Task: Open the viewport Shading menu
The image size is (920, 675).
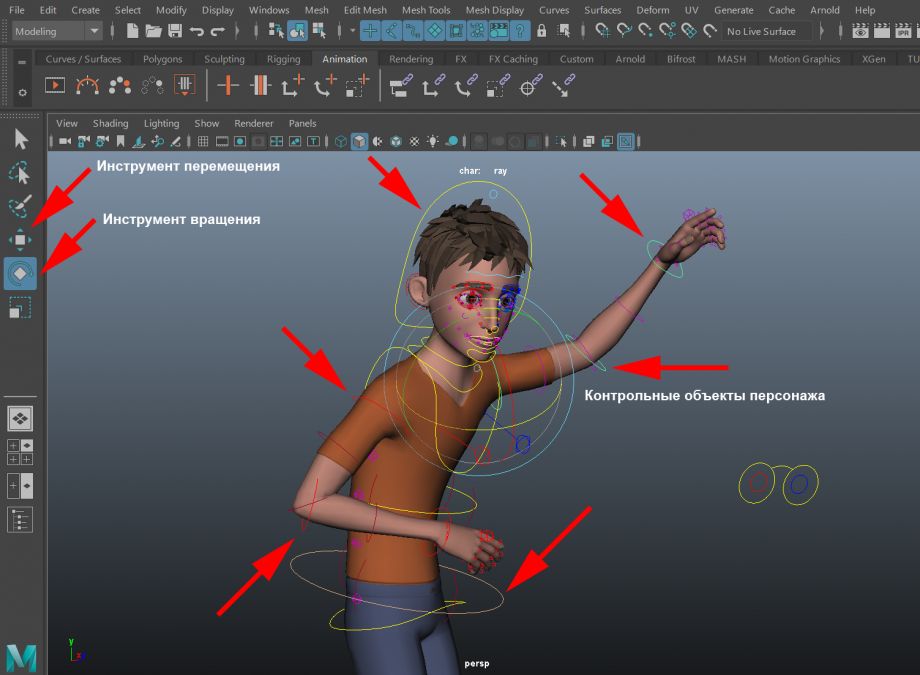Action: pyautogui.click(x=110, y=123)
